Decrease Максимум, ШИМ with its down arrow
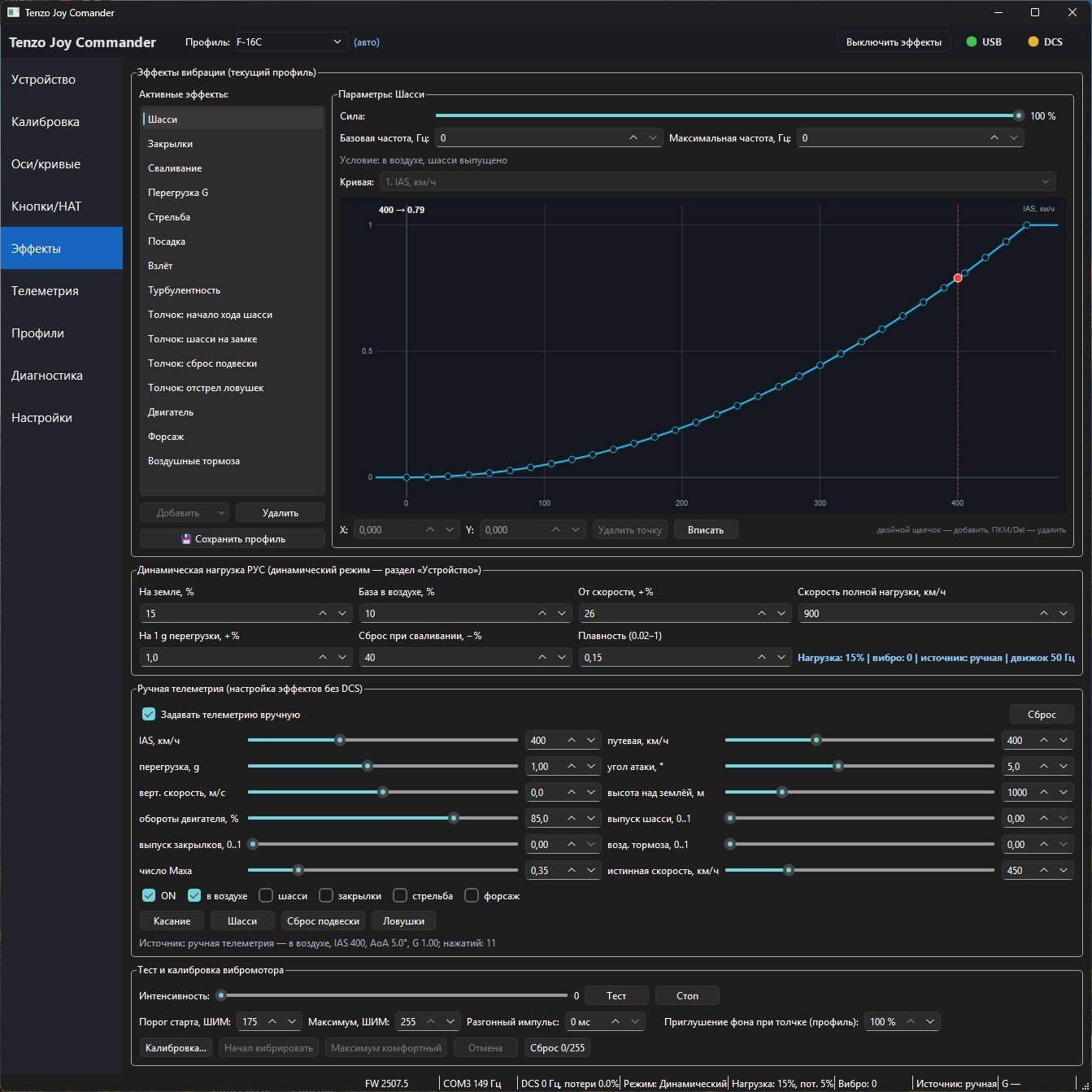The height and width of the screenshot is (1092, 1092). 450,1021
